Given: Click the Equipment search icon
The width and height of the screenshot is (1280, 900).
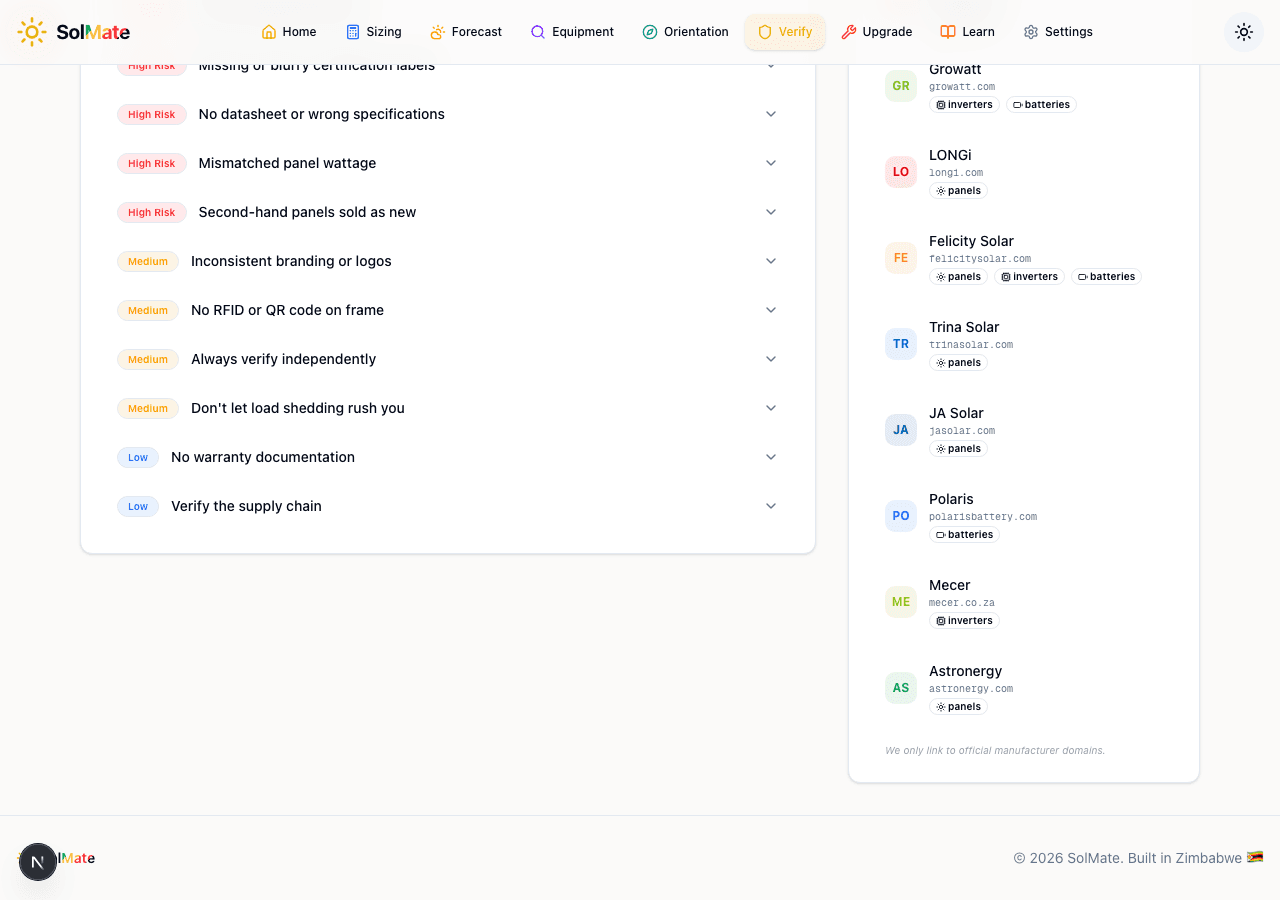Looking at the screenshot, I should tap(538, 32).
